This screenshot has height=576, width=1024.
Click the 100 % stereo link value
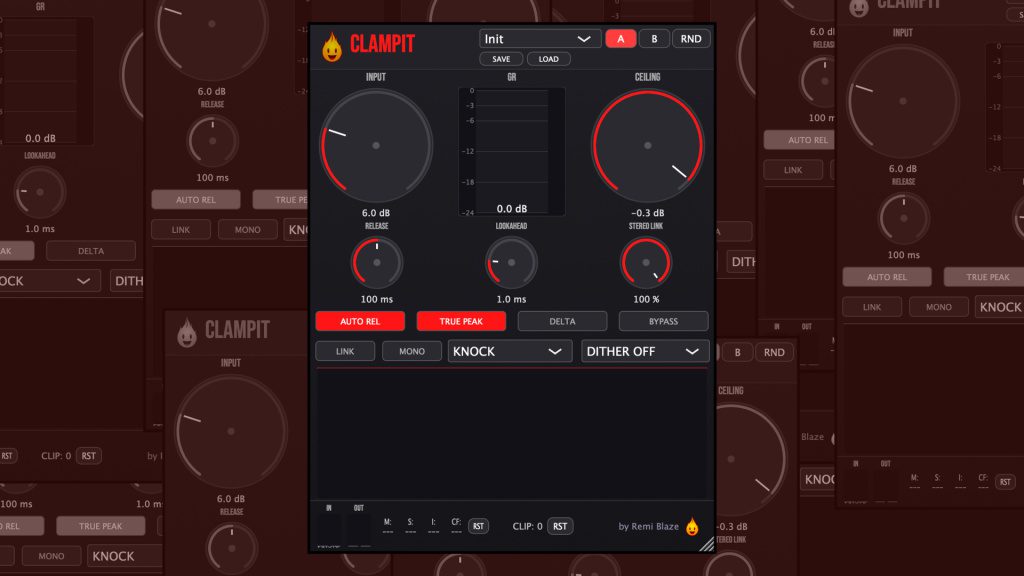point(646,299)
